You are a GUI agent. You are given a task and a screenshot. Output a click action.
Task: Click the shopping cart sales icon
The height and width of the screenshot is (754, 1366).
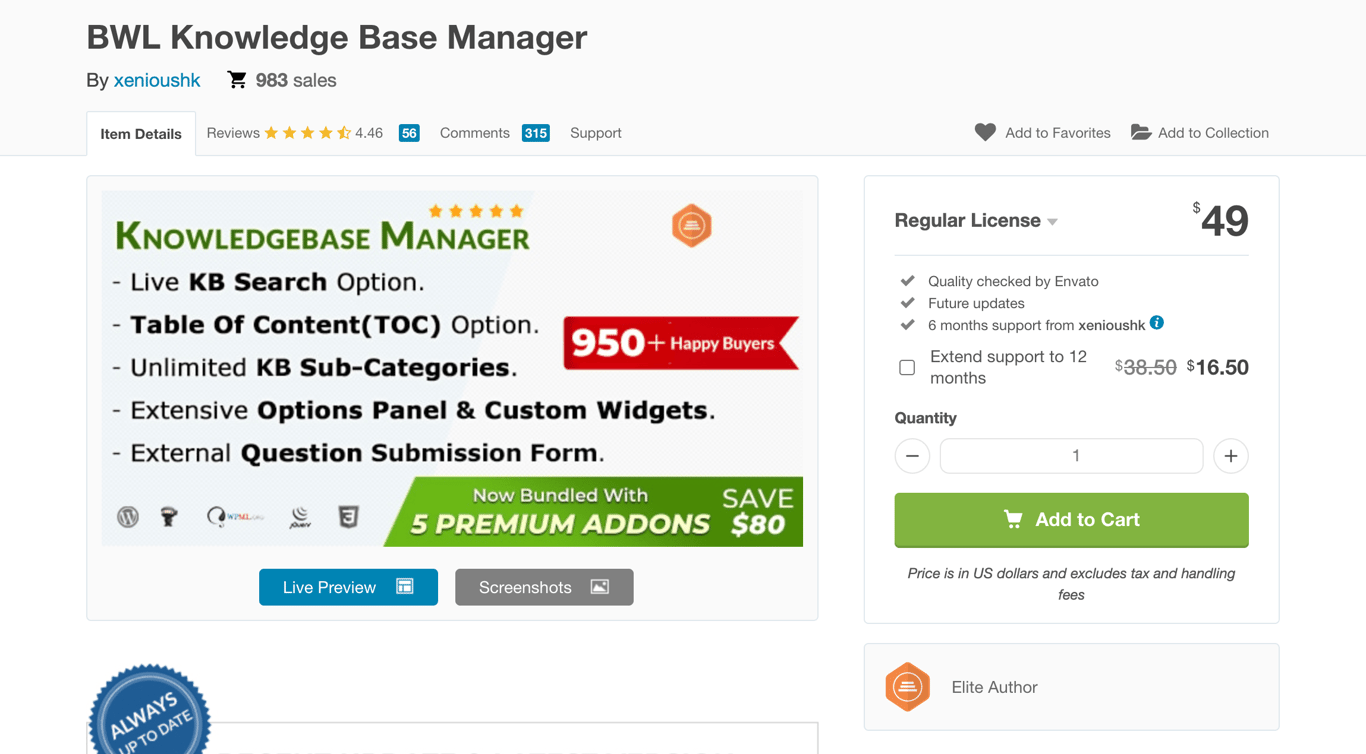coord(237,80)
